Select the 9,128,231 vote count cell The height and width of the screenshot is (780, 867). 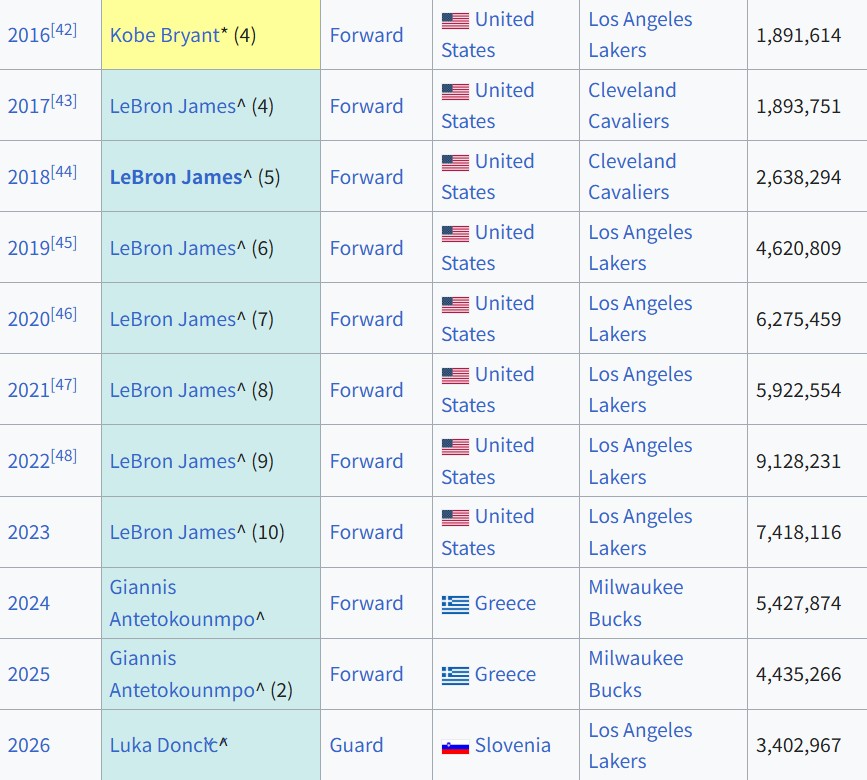coord(798,461)
